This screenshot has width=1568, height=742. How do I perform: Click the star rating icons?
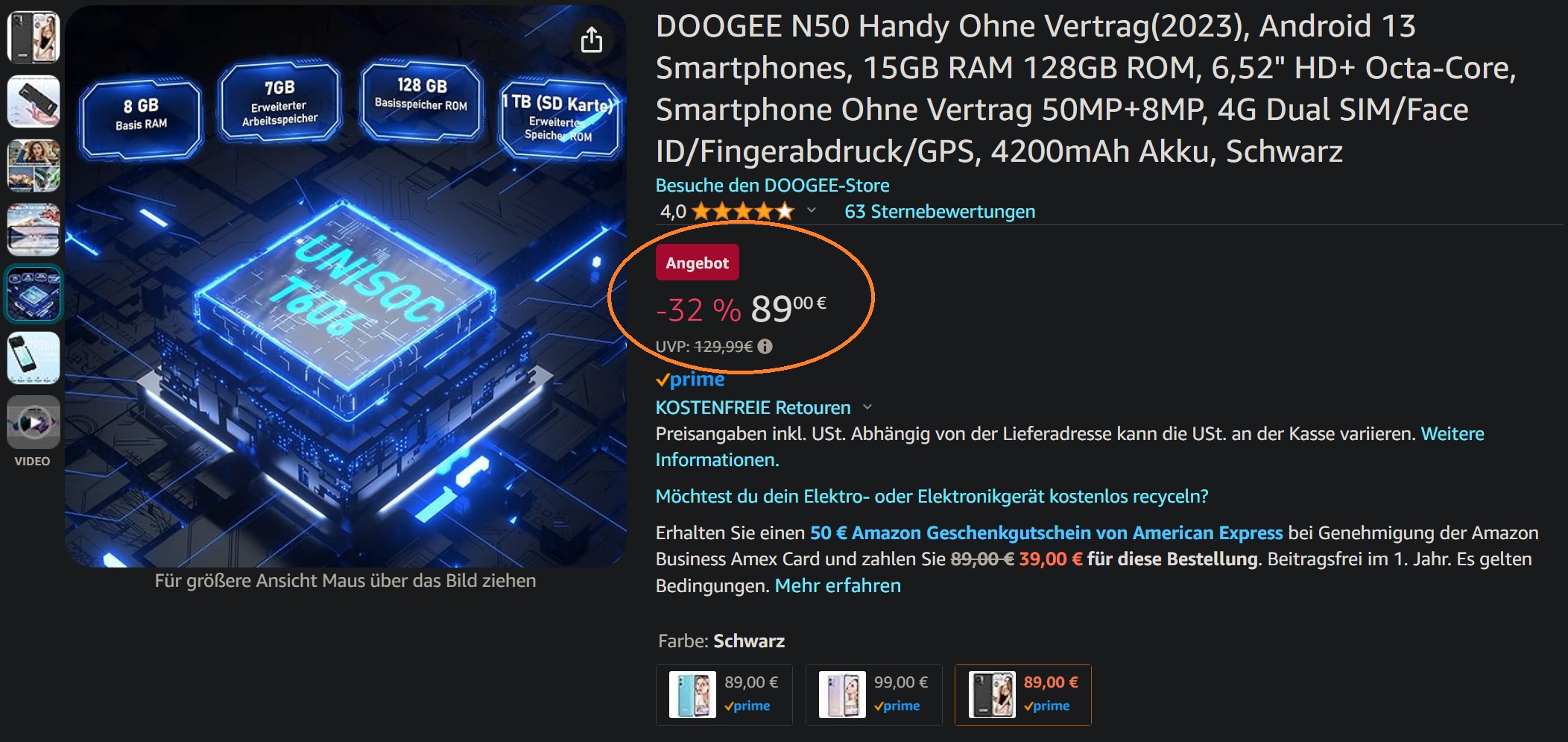pyautogui.click(x=743, y=212)
